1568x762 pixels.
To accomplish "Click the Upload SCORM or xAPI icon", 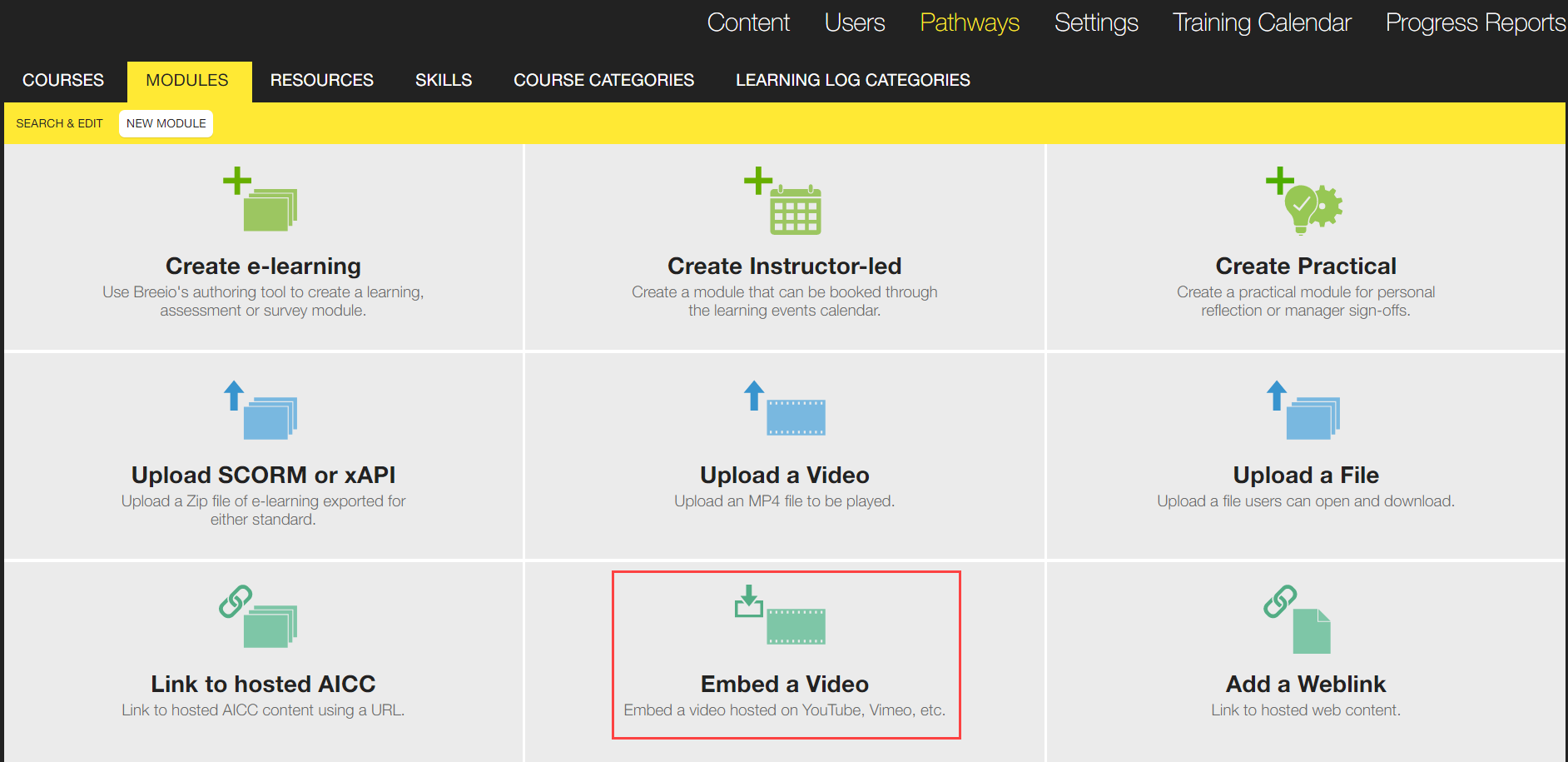I will point(261,410).
